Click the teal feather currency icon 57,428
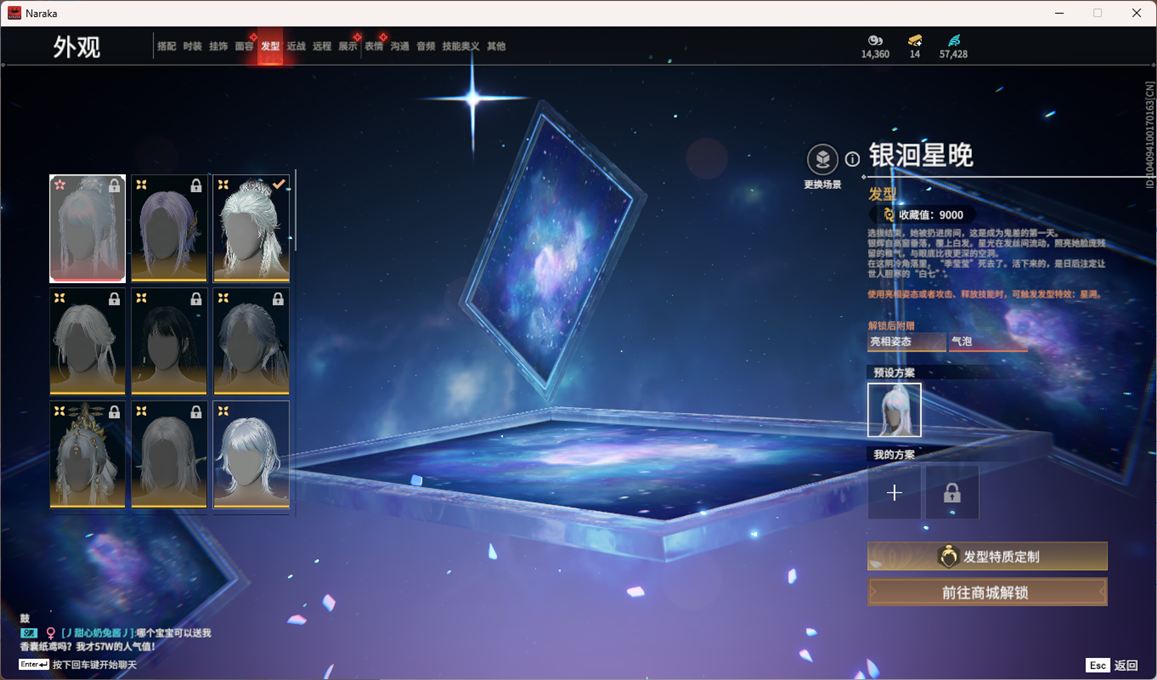 [x=953, y=40]
